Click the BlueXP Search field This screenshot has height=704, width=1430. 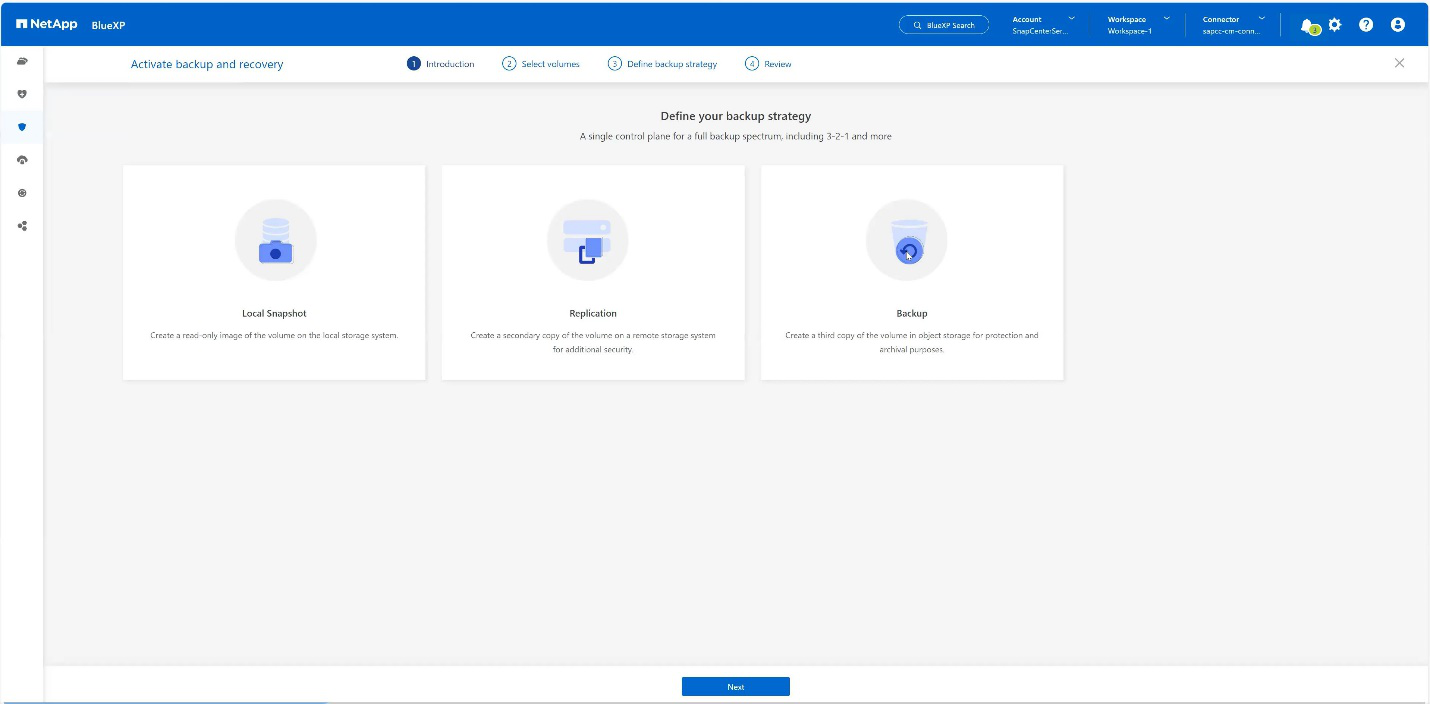point(944,25)
